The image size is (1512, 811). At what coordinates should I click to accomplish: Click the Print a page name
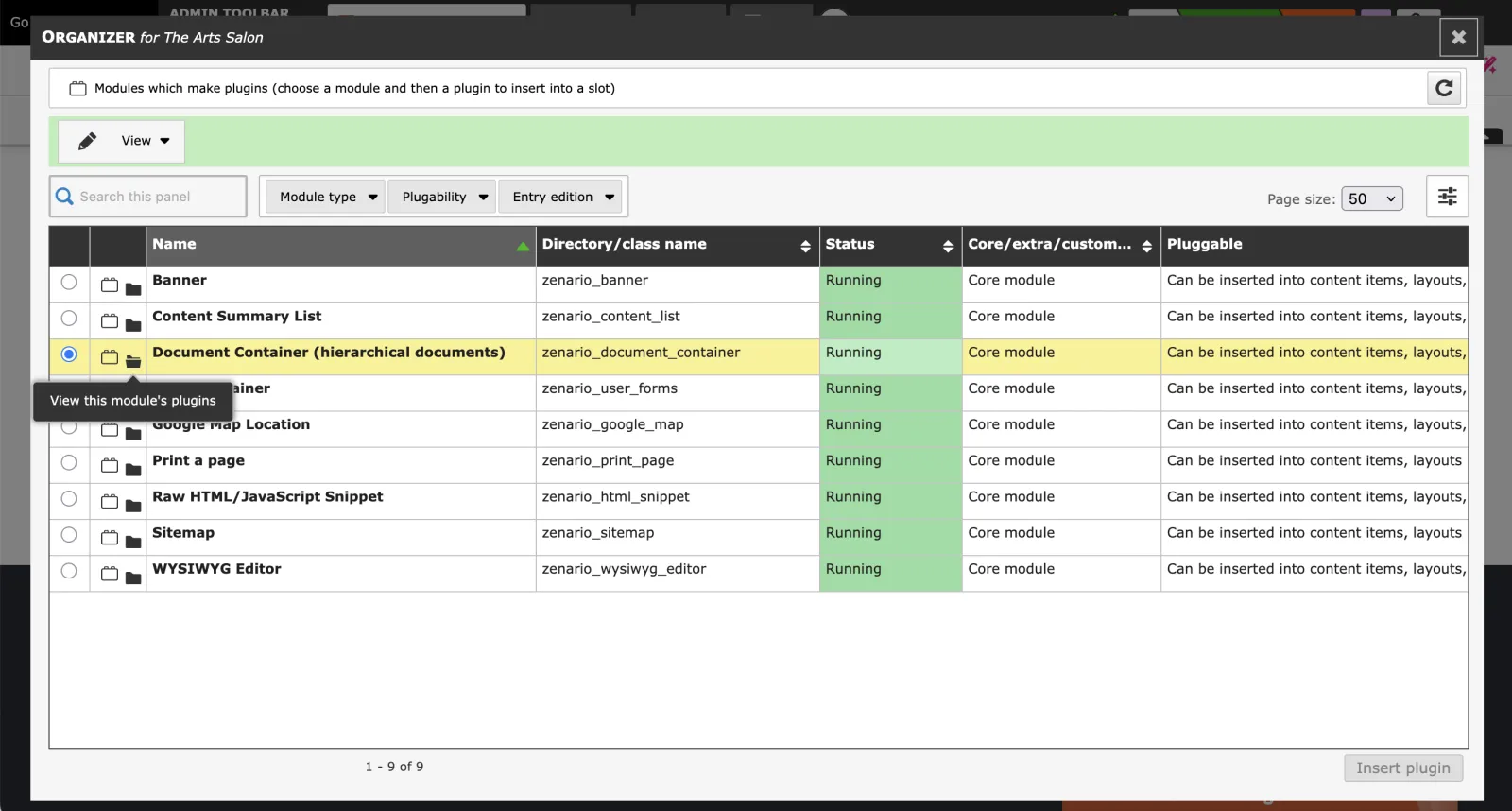(x=198, y=460)
